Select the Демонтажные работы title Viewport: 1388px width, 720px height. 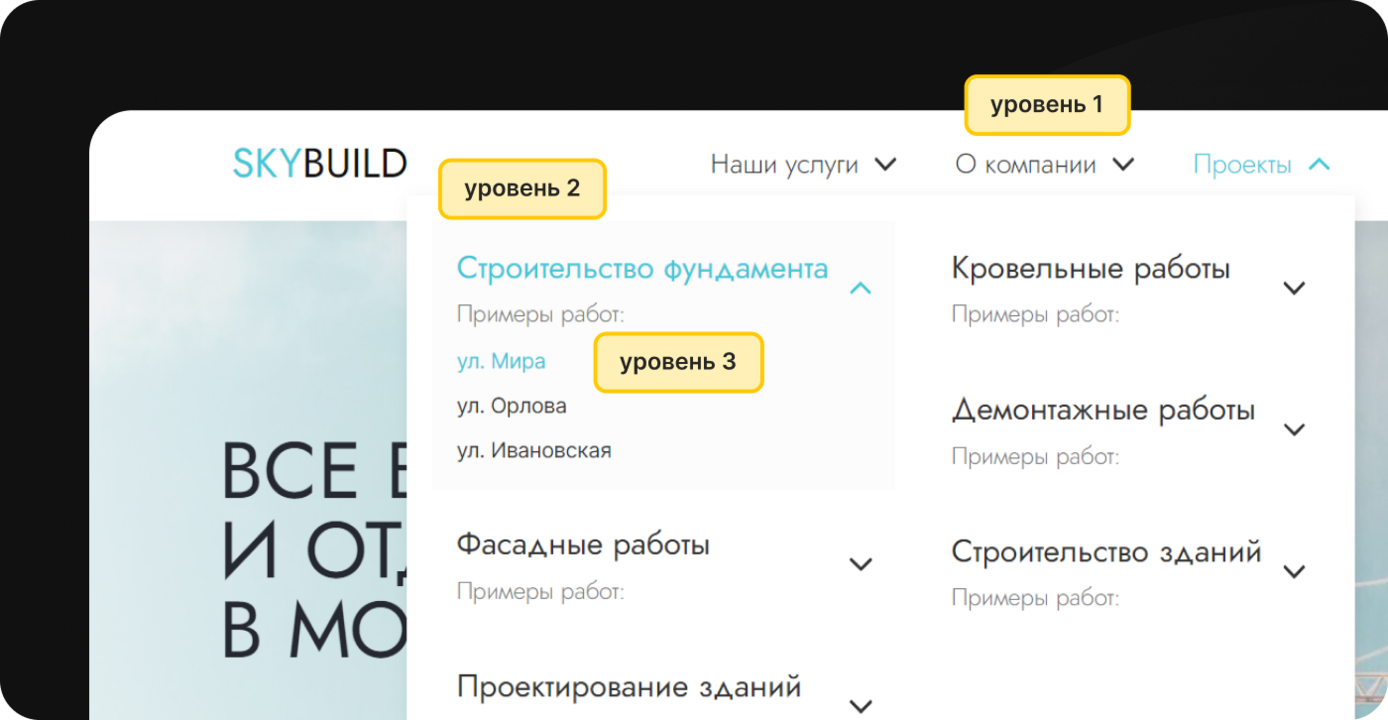click(1103, 410)
